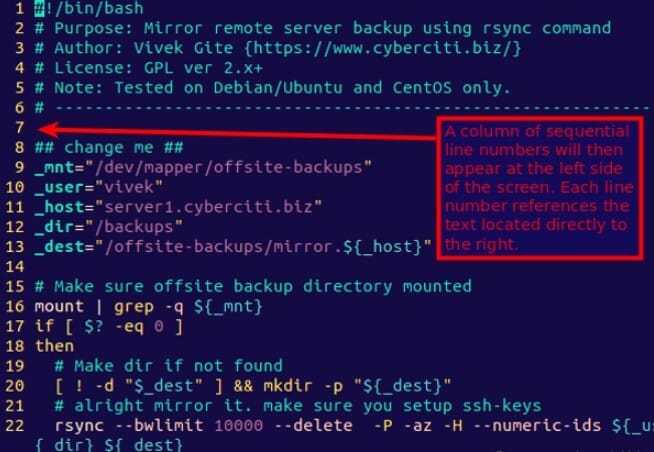Click the mkdir command on line 20
Screen dimensions: 654x452
click(x=288, y=386)
